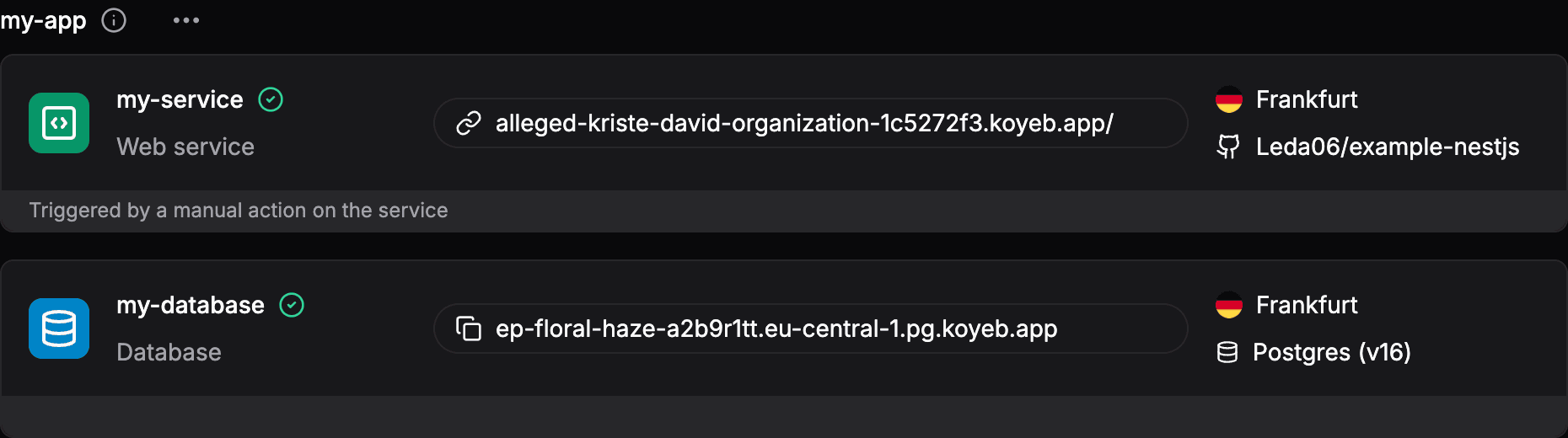Viewport: 1568px width, 438px height.
Task: Click the German flag for my-database
Action: pos(1228,305)
